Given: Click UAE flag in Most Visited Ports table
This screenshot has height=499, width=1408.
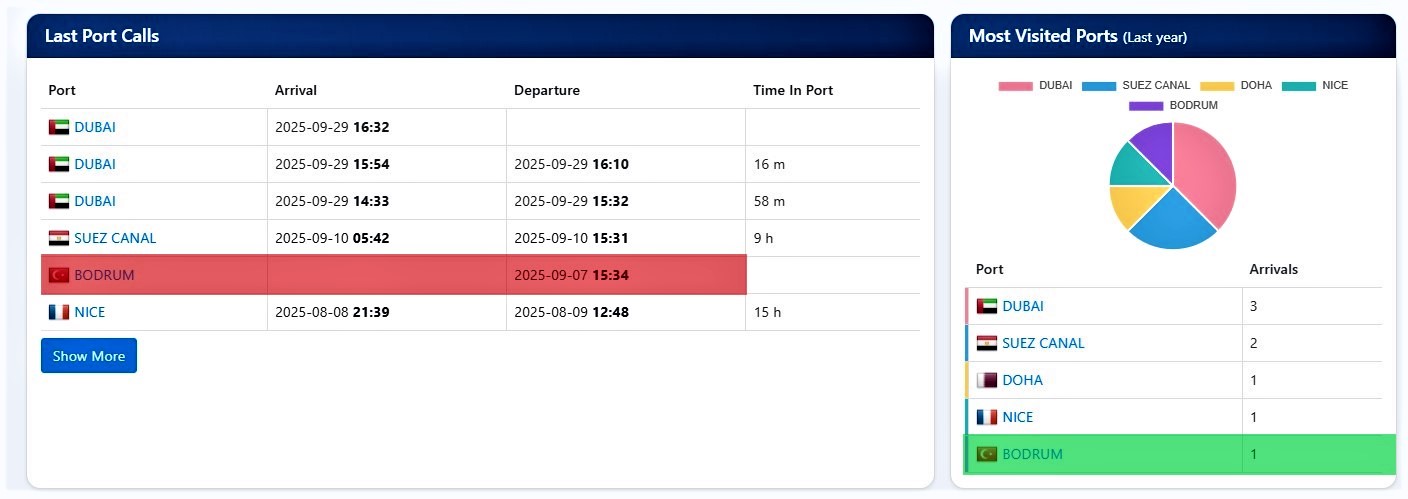Looking at the screenshot, I should 987,306.
